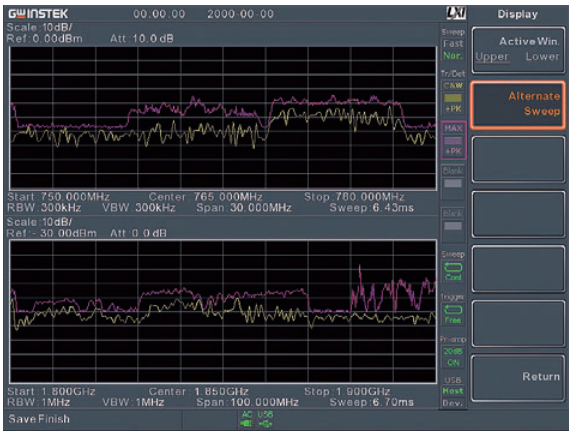
Task: Click the upper window Stop 780.000MHz value
Action: [x=370, y=197]
